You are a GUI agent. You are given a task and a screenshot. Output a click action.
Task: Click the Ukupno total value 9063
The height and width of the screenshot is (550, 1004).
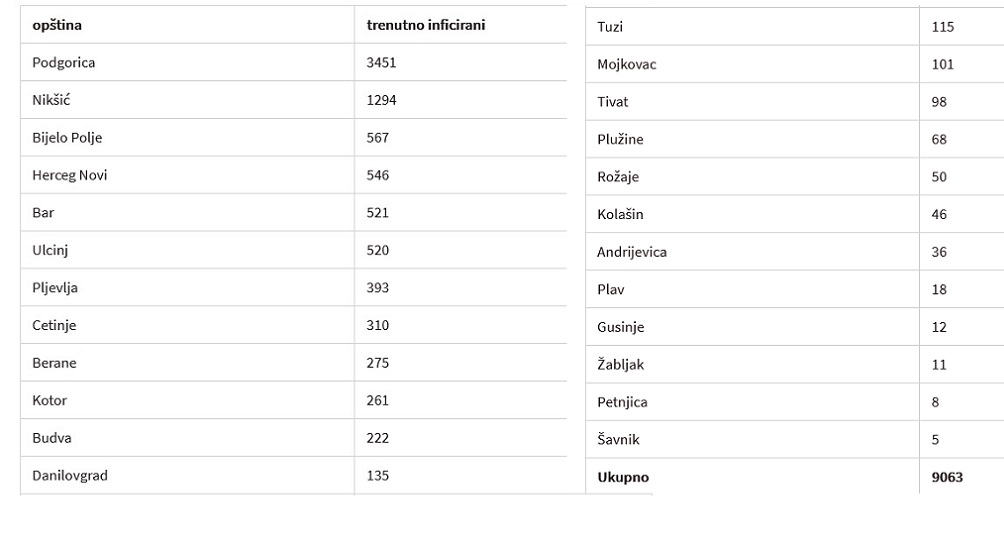pos(947,477)
